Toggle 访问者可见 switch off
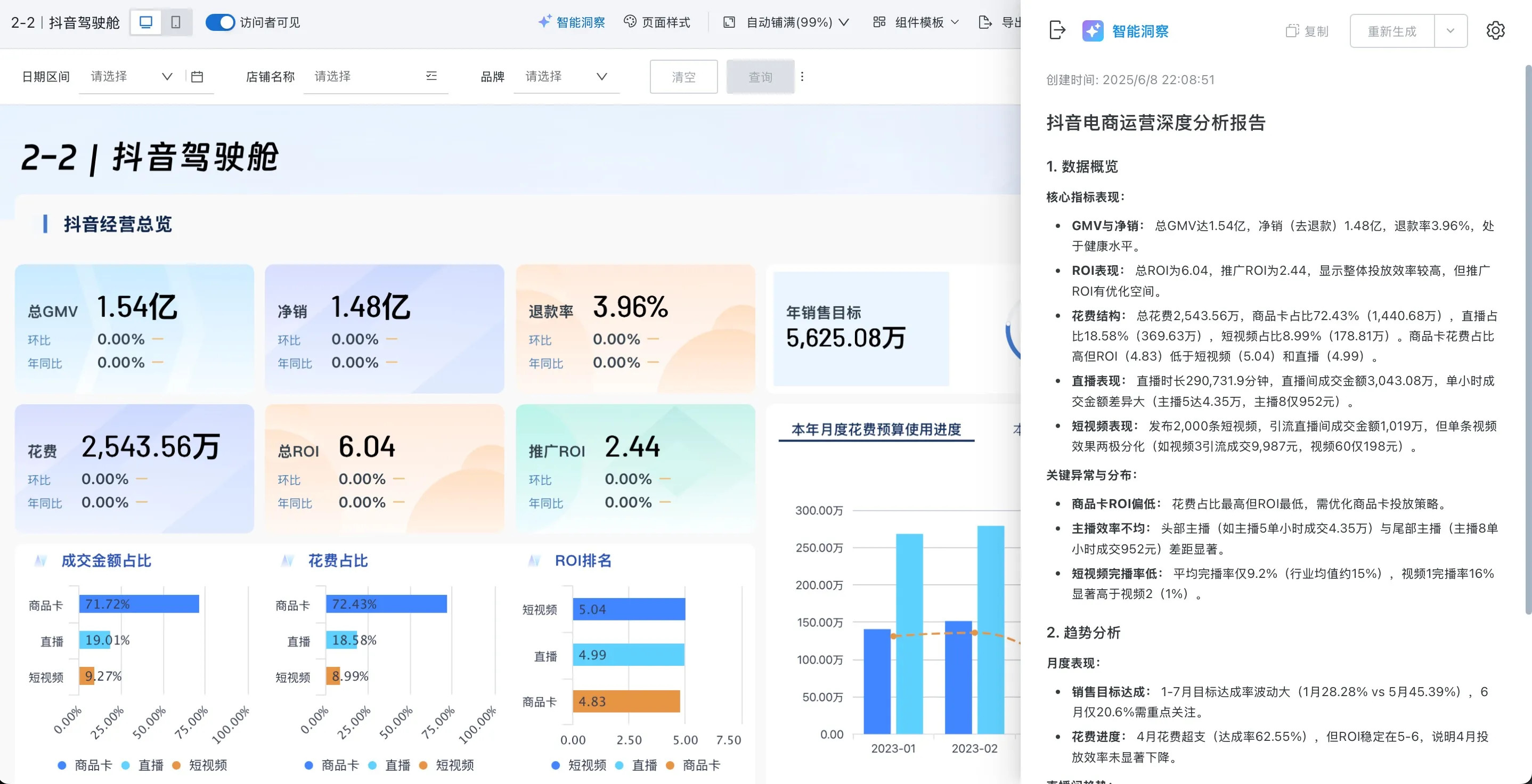This screenshot has width=1532, height=784. click(x=220, y=22)
